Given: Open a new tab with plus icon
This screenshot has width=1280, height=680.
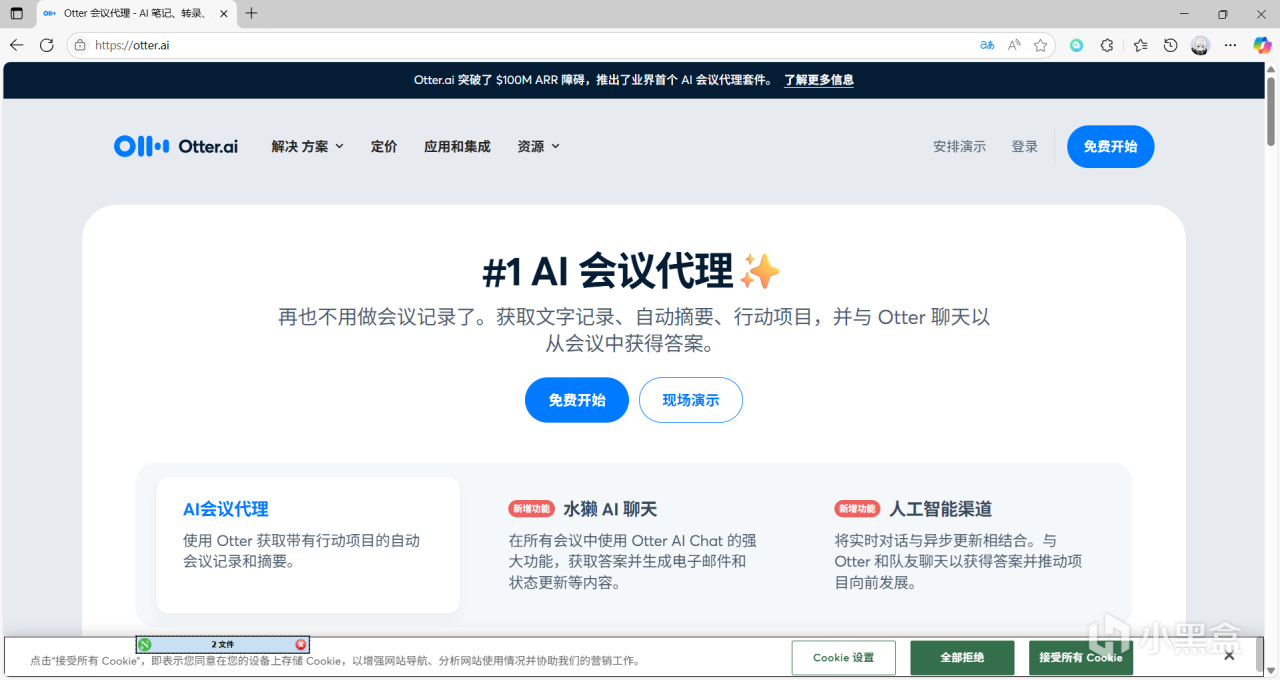Looking at the screenshot, I should pyautogui.click(x=251, y=13).
